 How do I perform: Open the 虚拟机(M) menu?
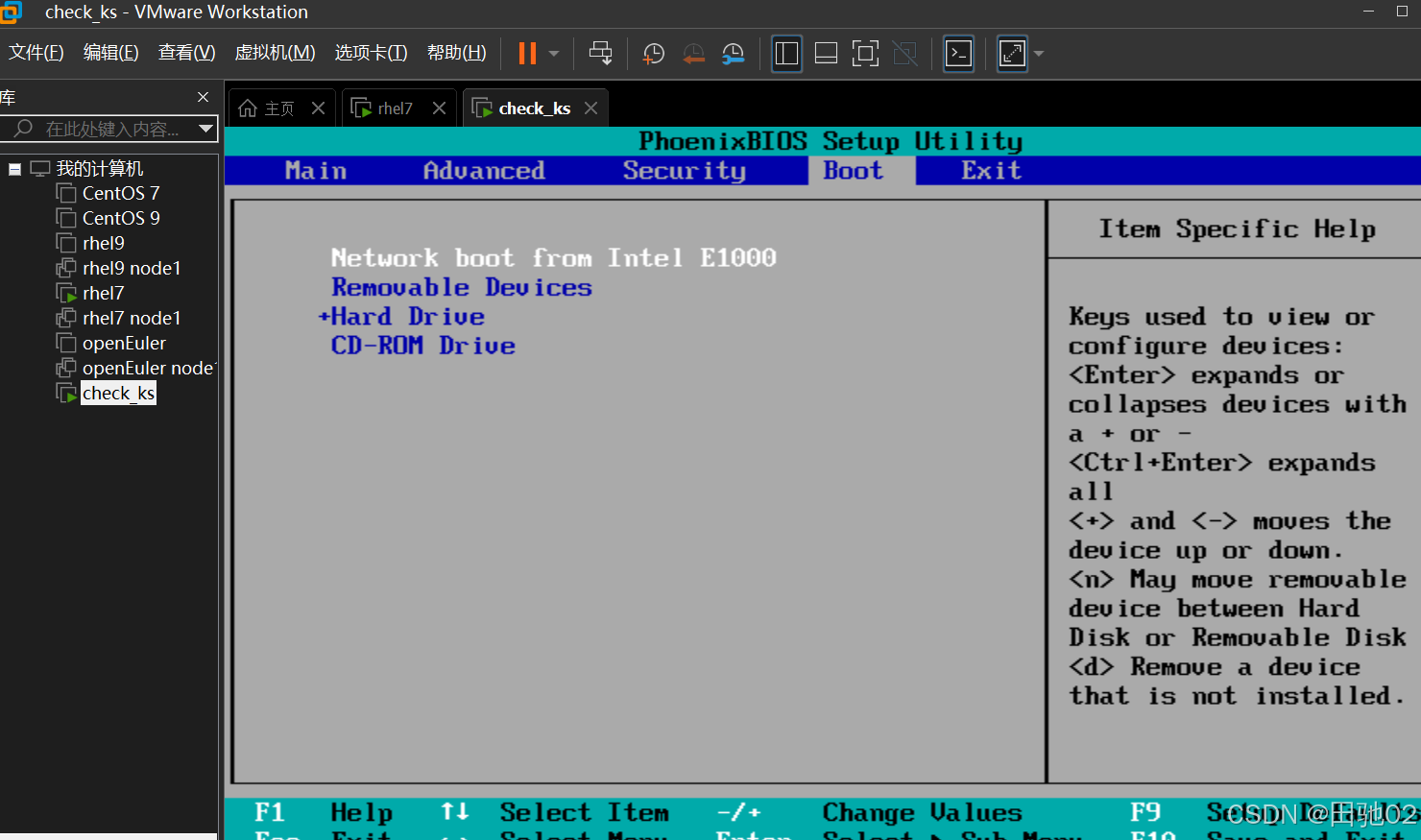[275, 53]
